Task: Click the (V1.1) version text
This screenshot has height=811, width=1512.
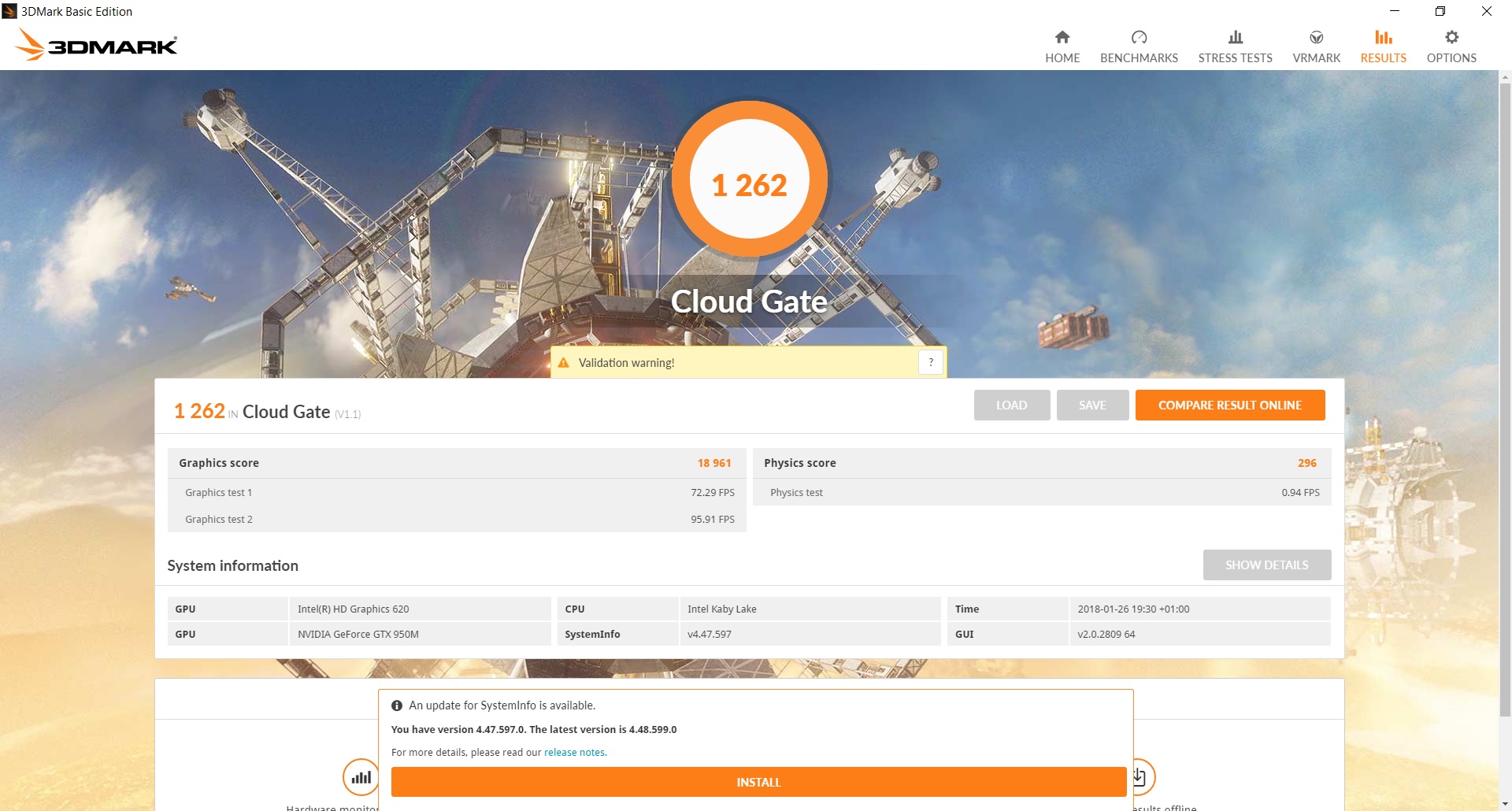Action: point(347,414)
